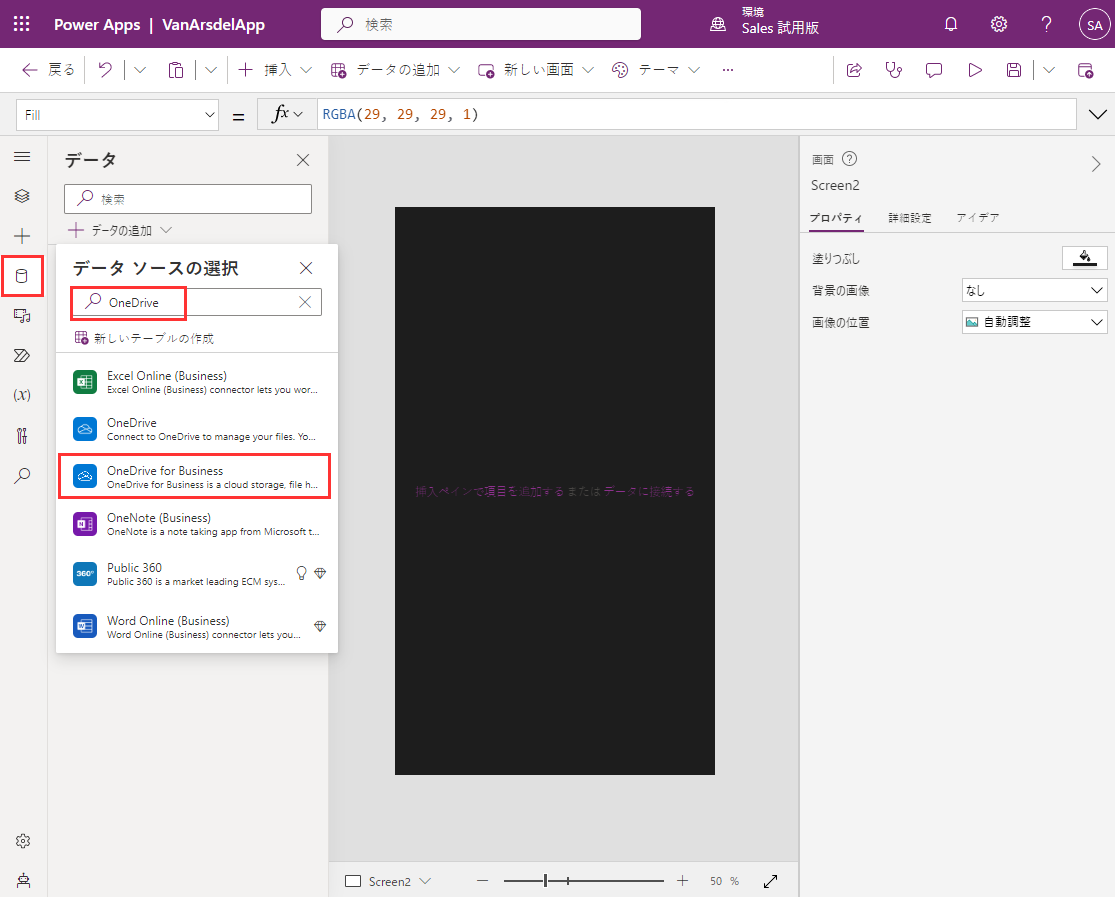Open SA account avatar
Screen dimensions: 1115x897
coord(1094,24)
